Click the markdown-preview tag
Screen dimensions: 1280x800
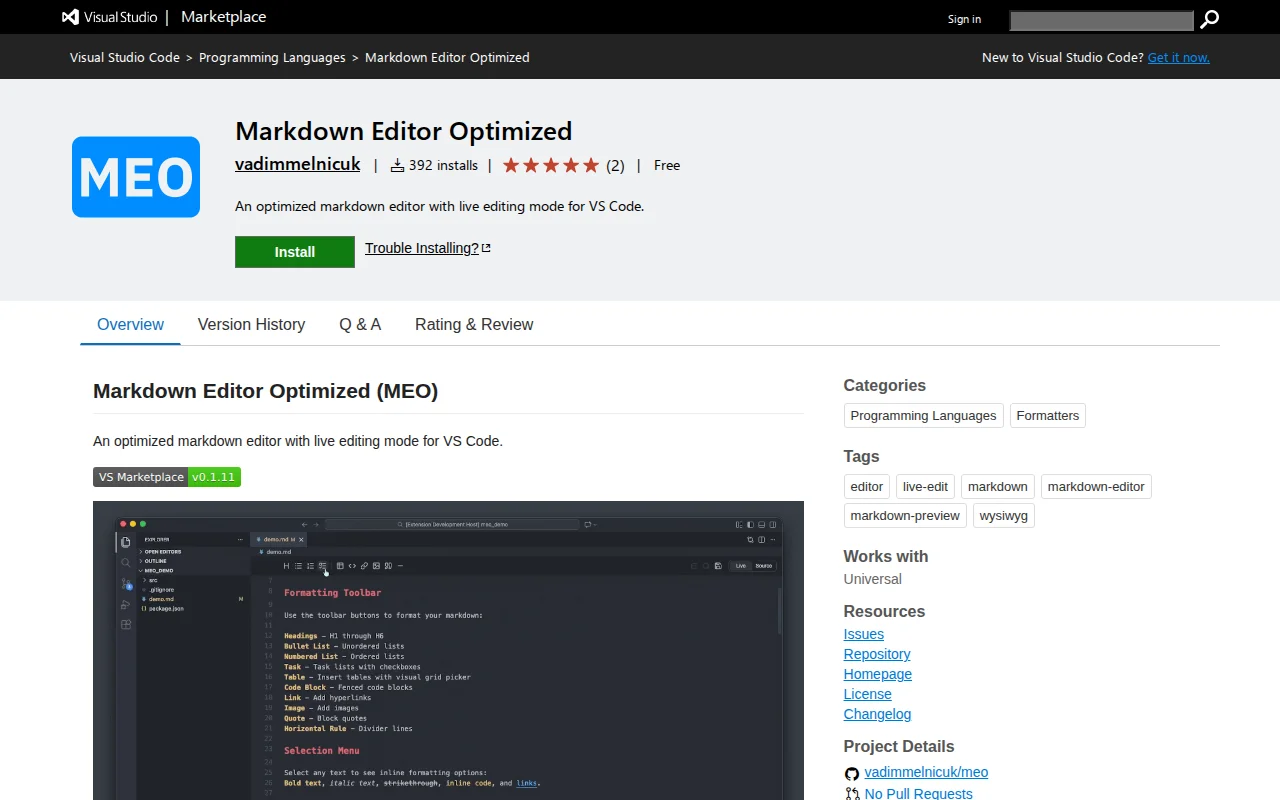pyautogui.click(x=905, y=515)
